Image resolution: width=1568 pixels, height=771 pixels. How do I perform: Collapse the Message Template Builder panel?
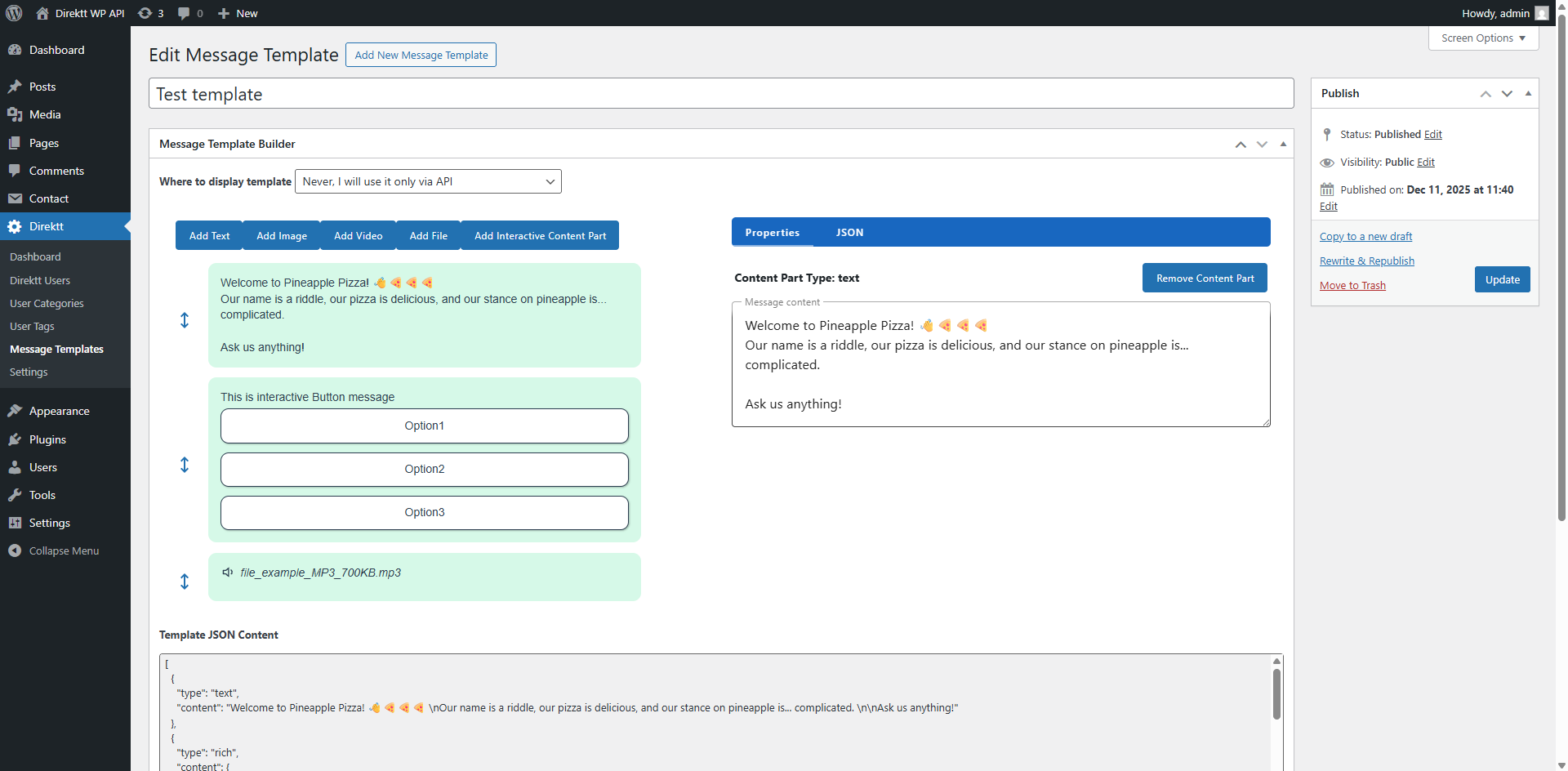tap(1282, 144)
